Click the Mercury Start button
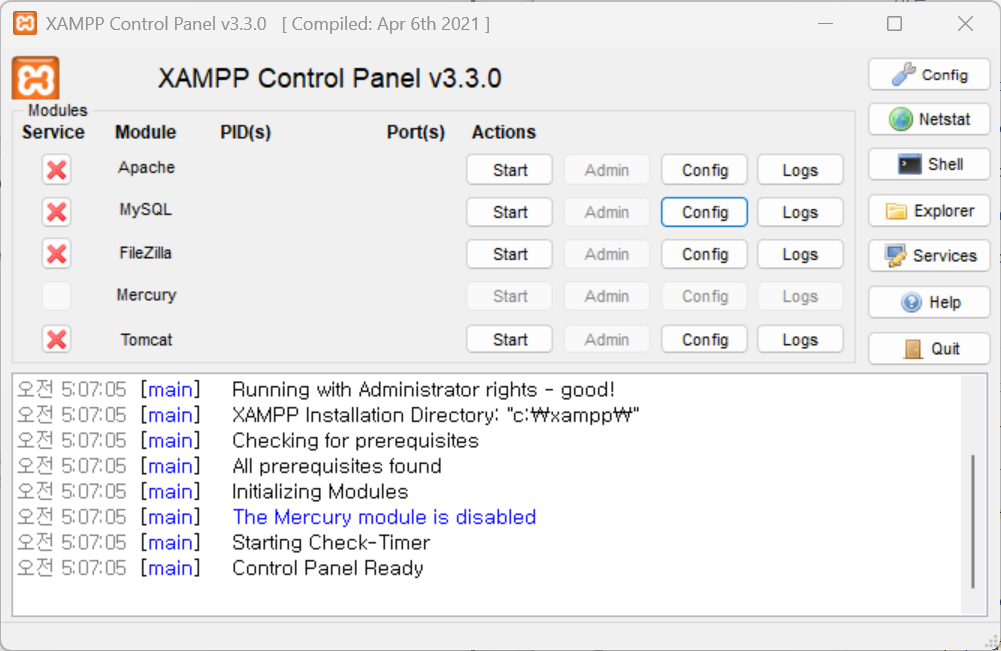1001x651 pixels. coord(509,296)
